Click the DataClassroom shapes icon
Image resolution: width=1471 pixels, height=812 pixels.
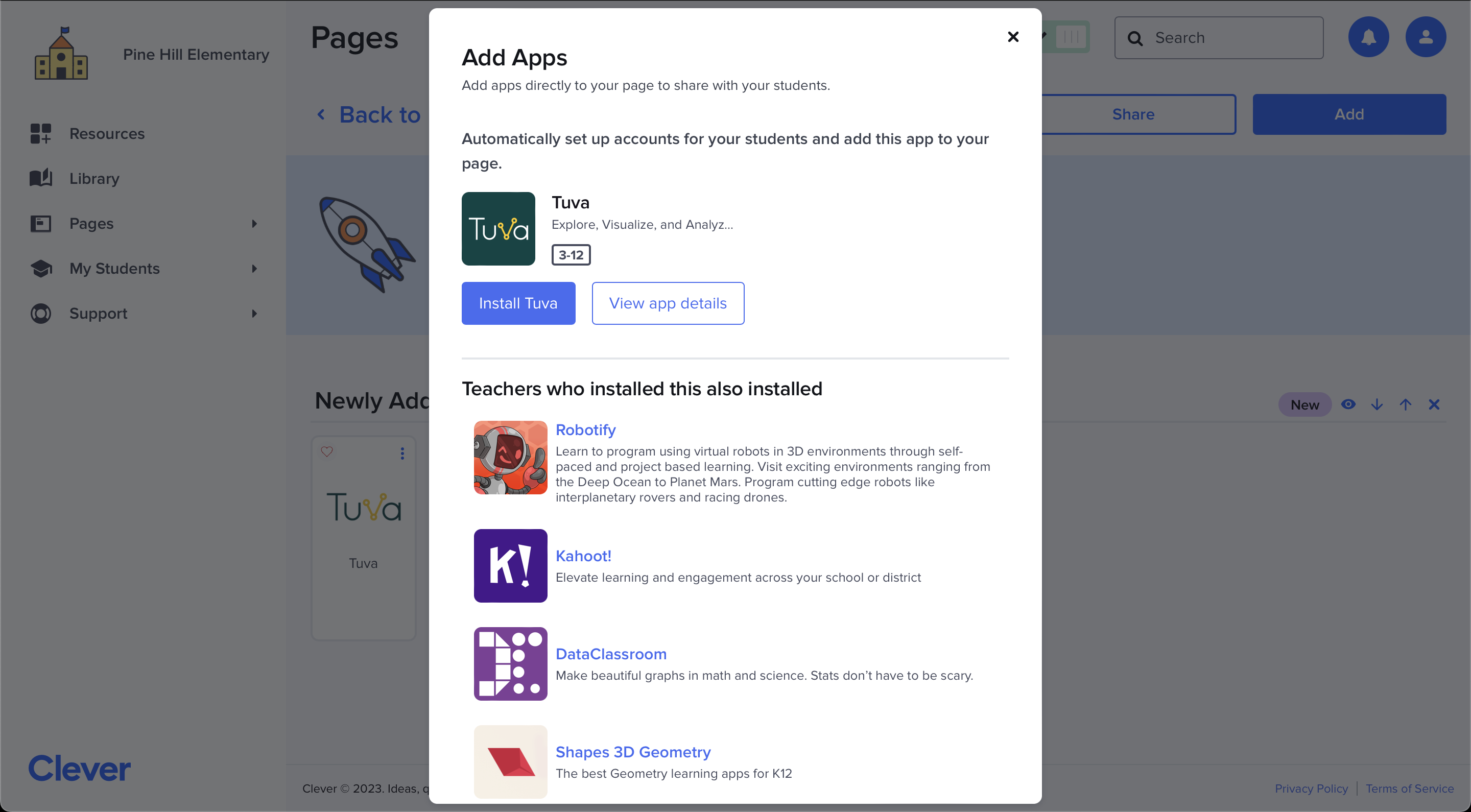[x=510, y=663]
